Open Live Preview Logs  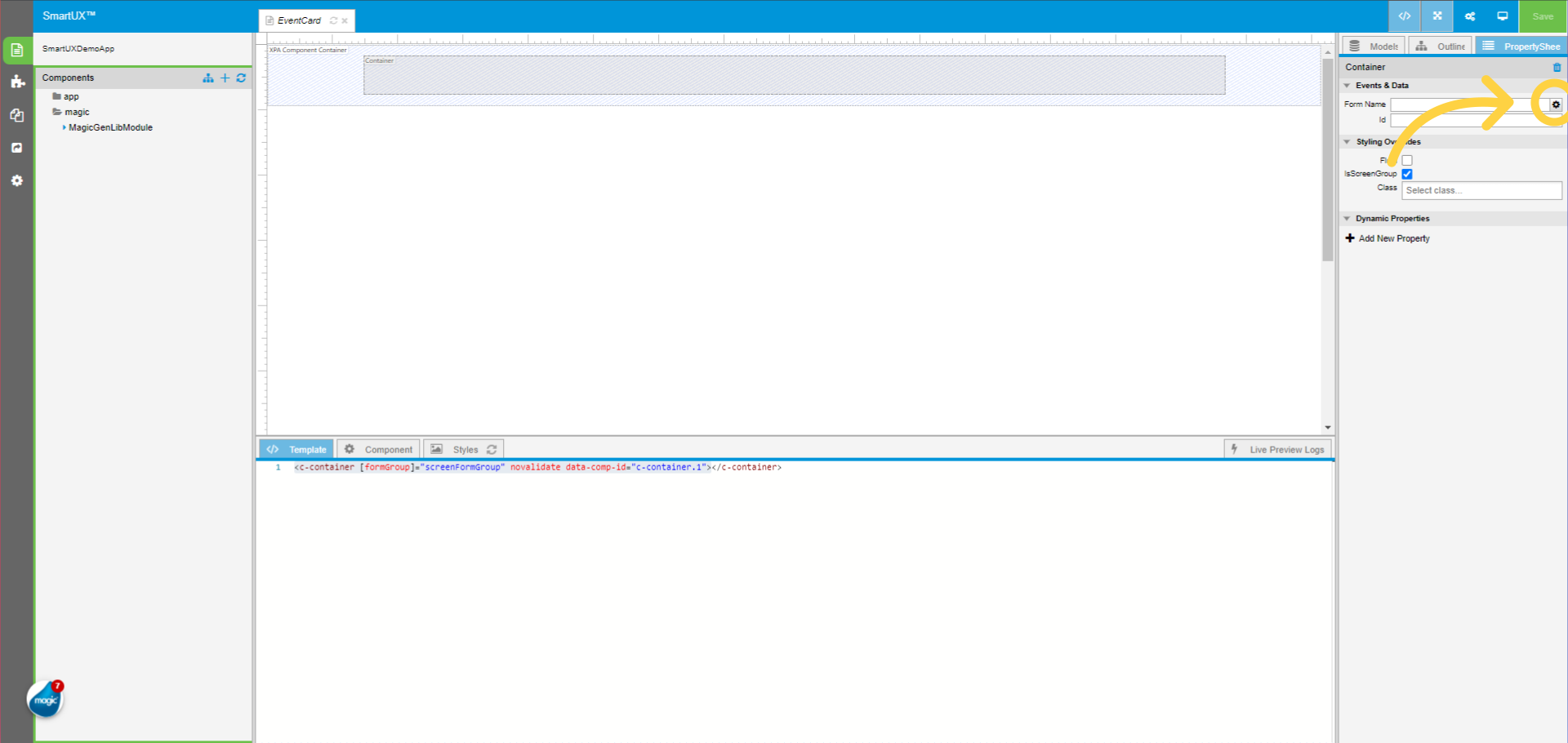point(1278,449)
